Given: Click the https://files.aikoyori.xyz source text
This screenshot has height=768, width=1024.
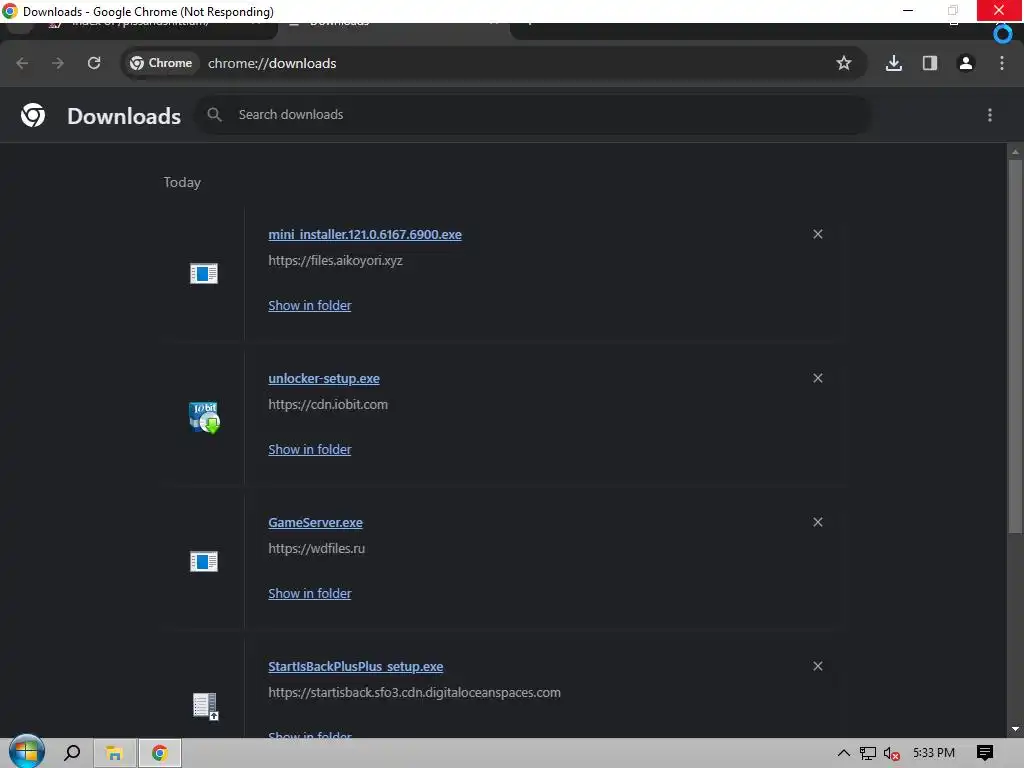Looking at the screenshot, I should (336, 261).
